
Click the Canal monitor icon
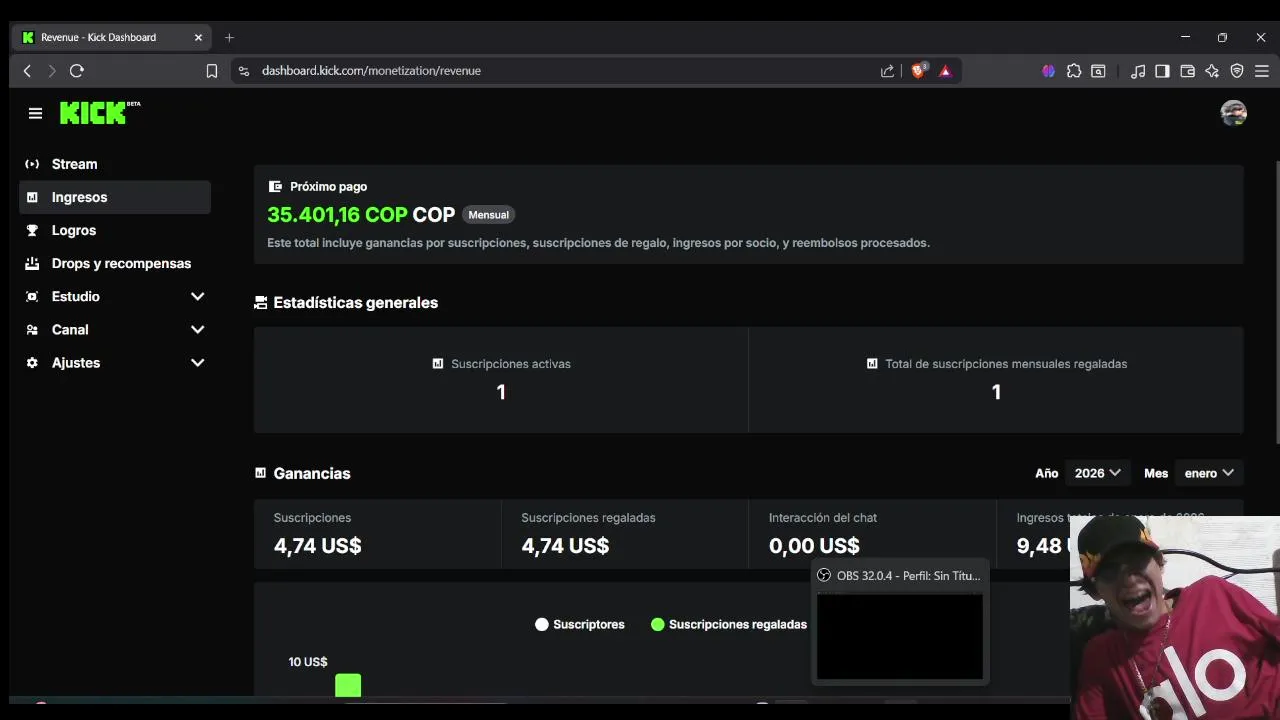(x=32, y=329)
